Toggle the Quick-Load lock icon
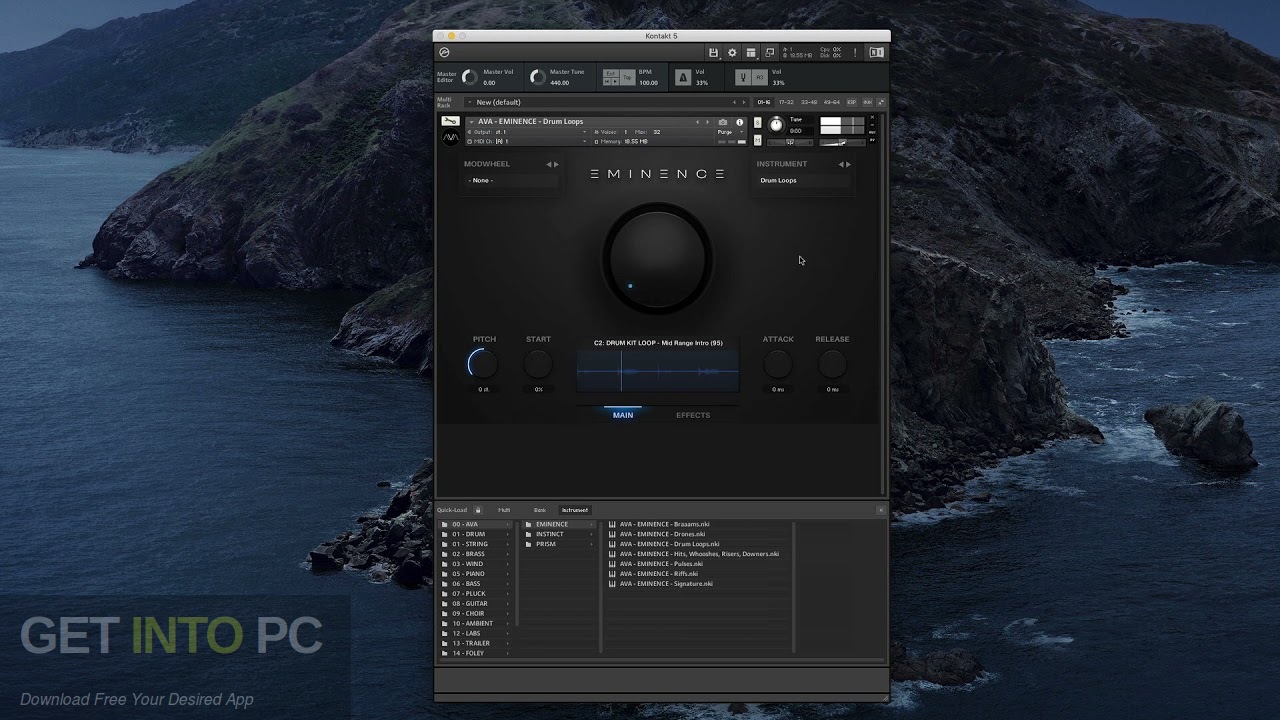 coord(478,510)
